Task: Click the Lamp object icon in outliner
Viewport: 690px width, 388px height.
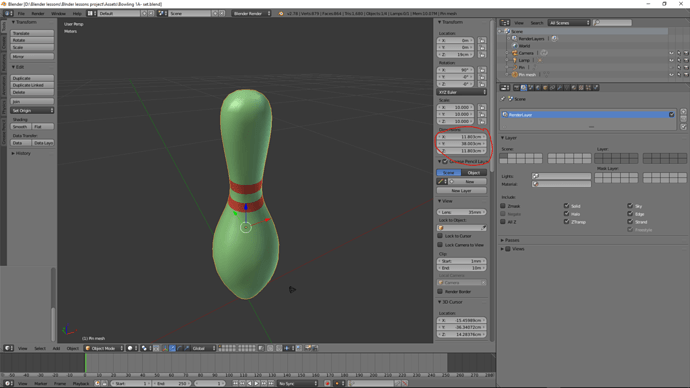Action: [514, 60]
